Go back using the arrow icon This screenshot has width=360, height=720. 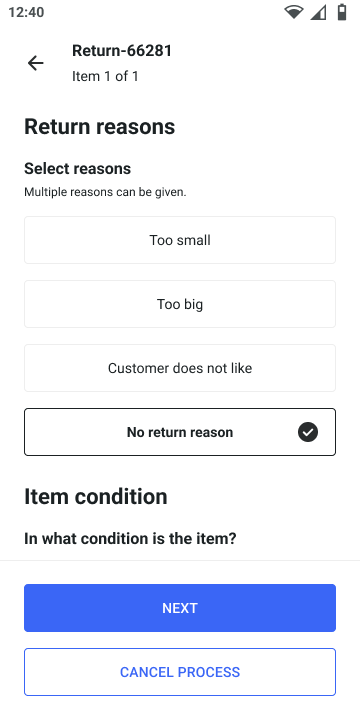[35, 63]
